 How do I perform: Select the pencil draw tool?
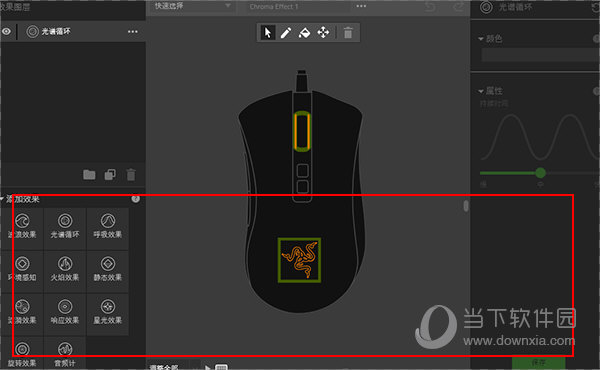coord(286,33)
